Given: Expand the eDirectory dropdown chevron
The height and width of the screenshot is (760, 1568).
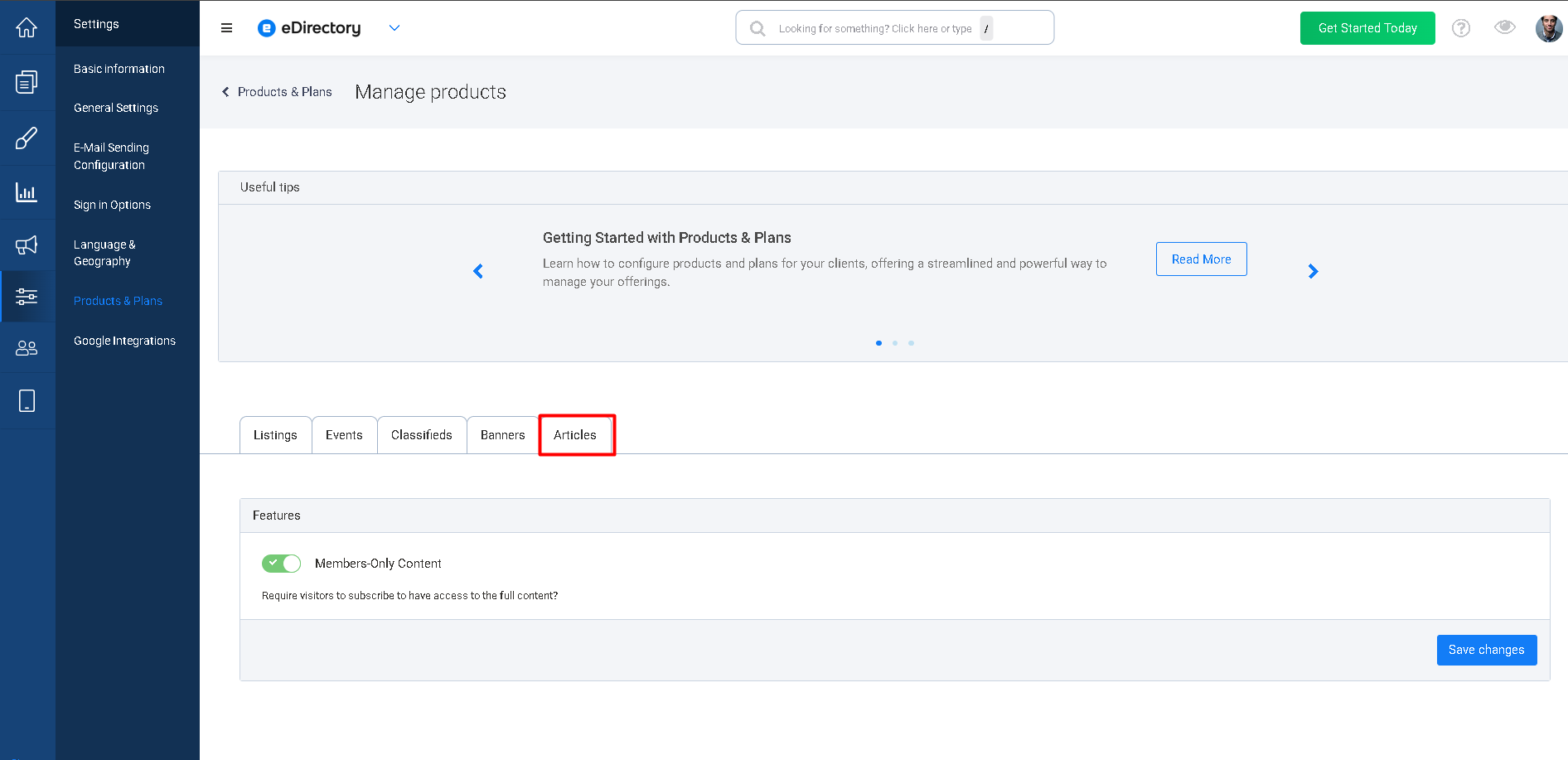Looking at the screenshot, I should click(394, 28).
